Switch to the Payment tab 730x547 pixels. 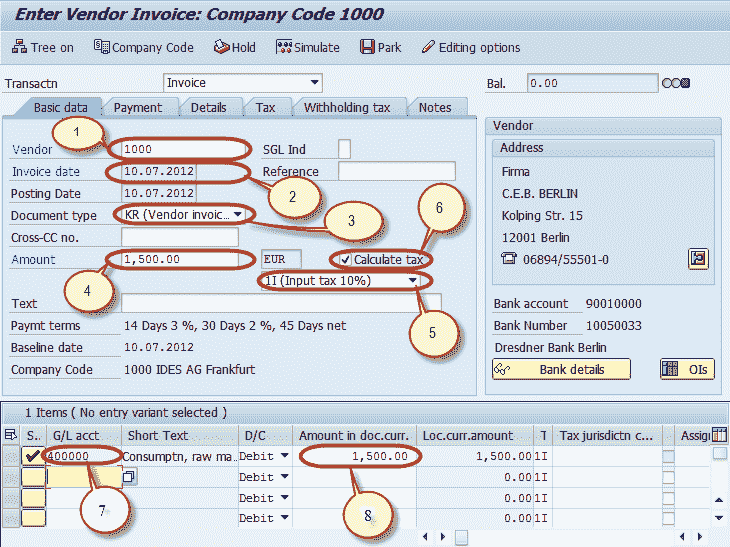pyautogui.click(x=138, y=108)
